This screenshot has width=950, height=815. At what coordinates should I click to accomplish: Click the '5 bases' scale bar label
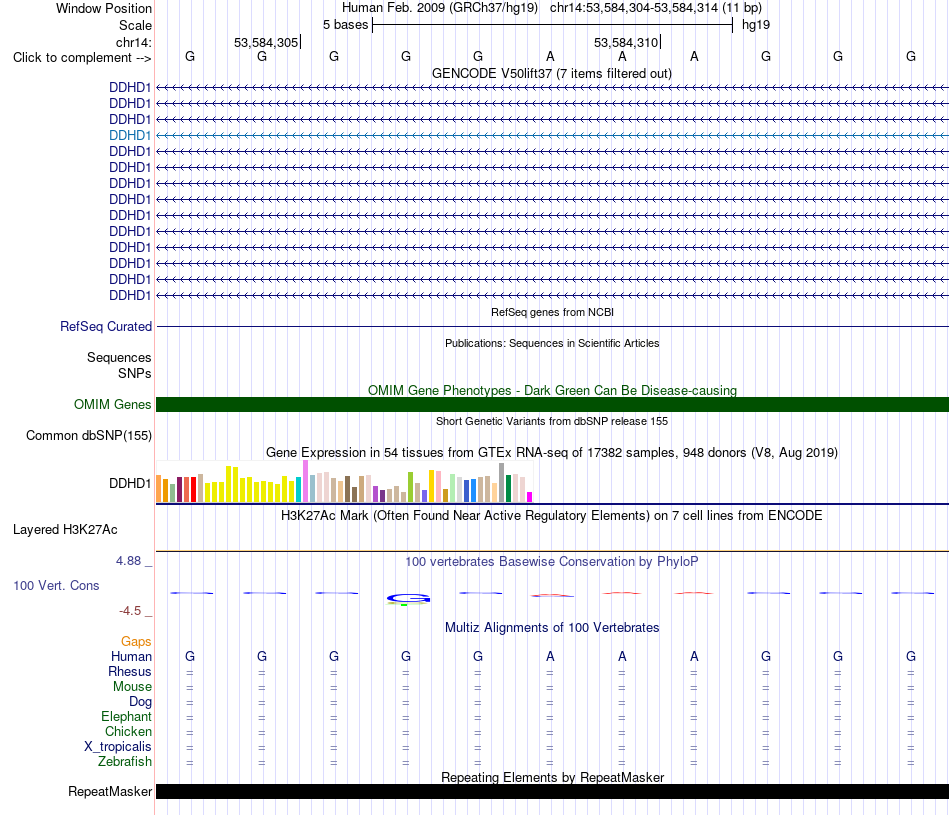345,25
